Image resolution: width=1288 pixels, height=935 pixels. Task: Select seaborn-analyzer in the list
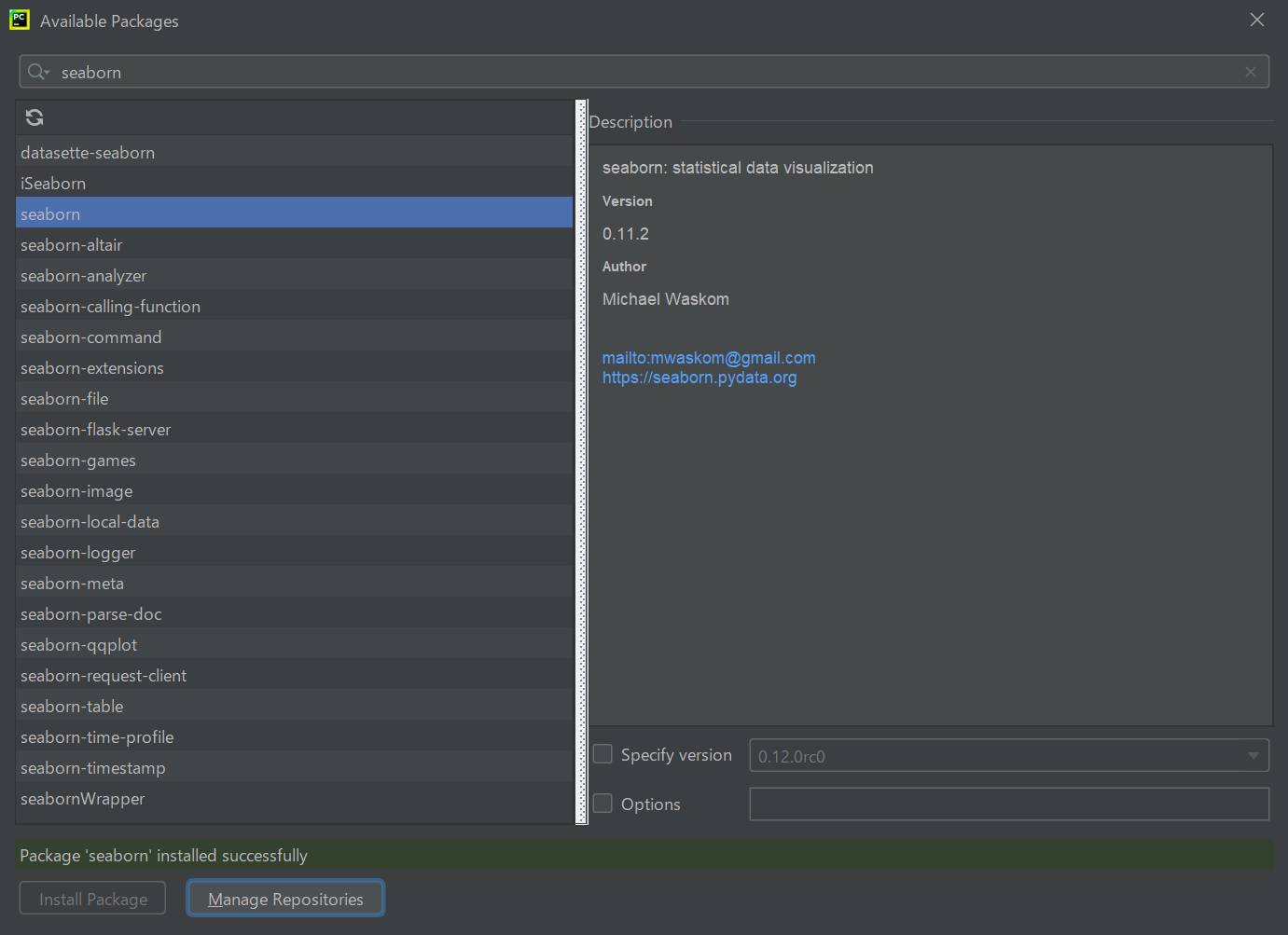294,275
